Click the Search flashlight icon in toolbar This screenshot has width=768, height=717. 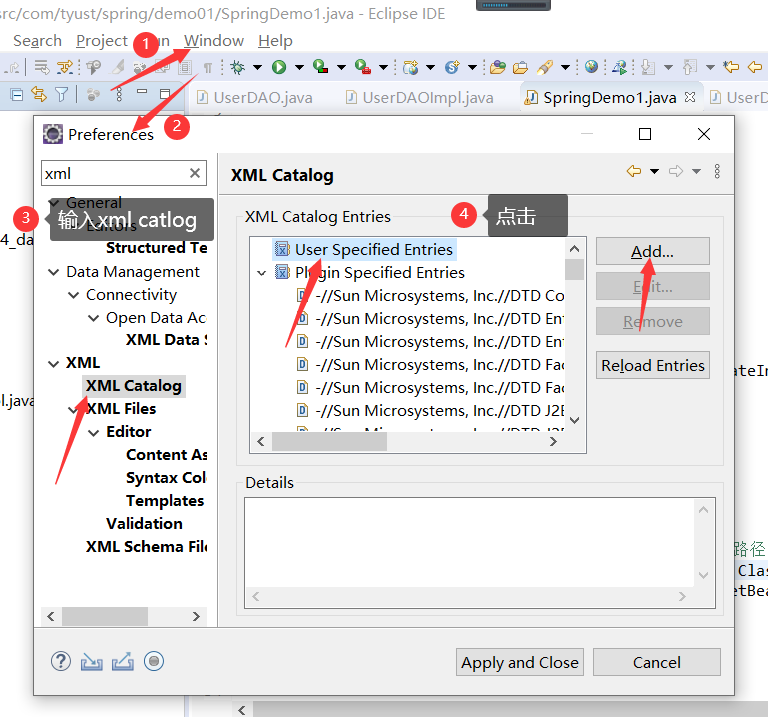544,67
